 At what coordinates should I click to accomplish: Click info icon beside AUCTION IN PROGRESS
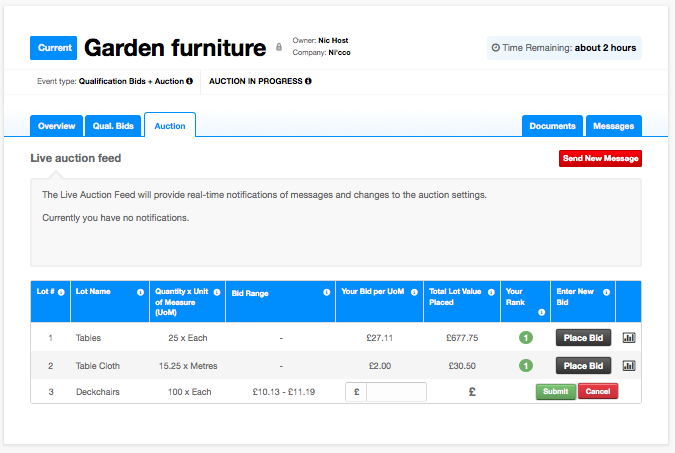coord(308,81)
